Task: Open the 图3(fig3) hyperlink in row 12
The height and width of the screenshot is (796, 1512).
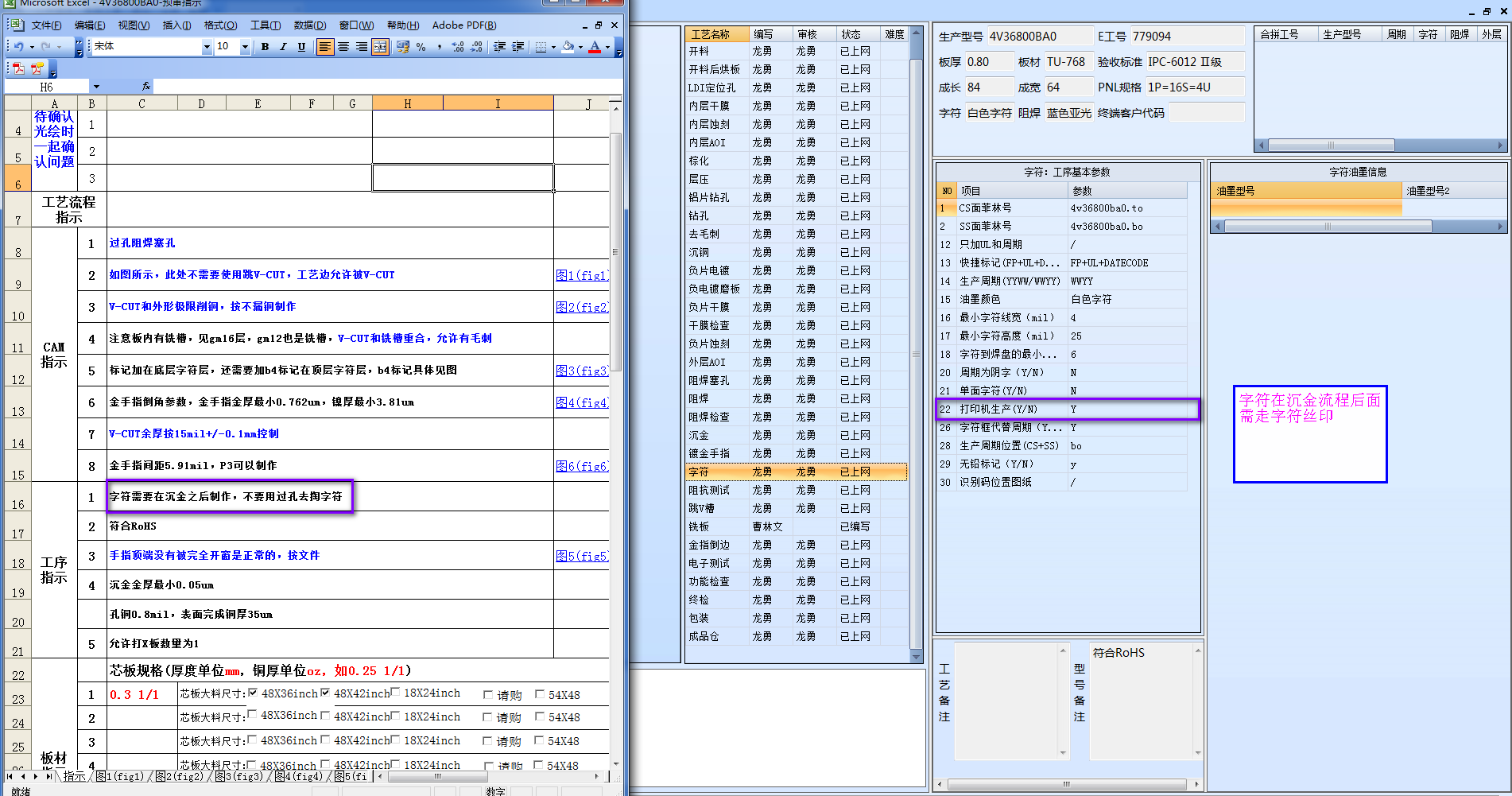Action: [582, 371]
